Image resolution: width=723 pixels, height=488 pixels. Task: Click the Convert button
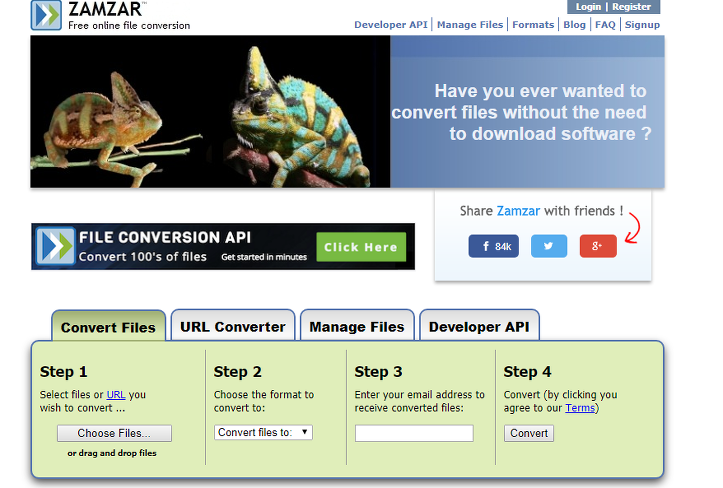[x=529, y=433]
